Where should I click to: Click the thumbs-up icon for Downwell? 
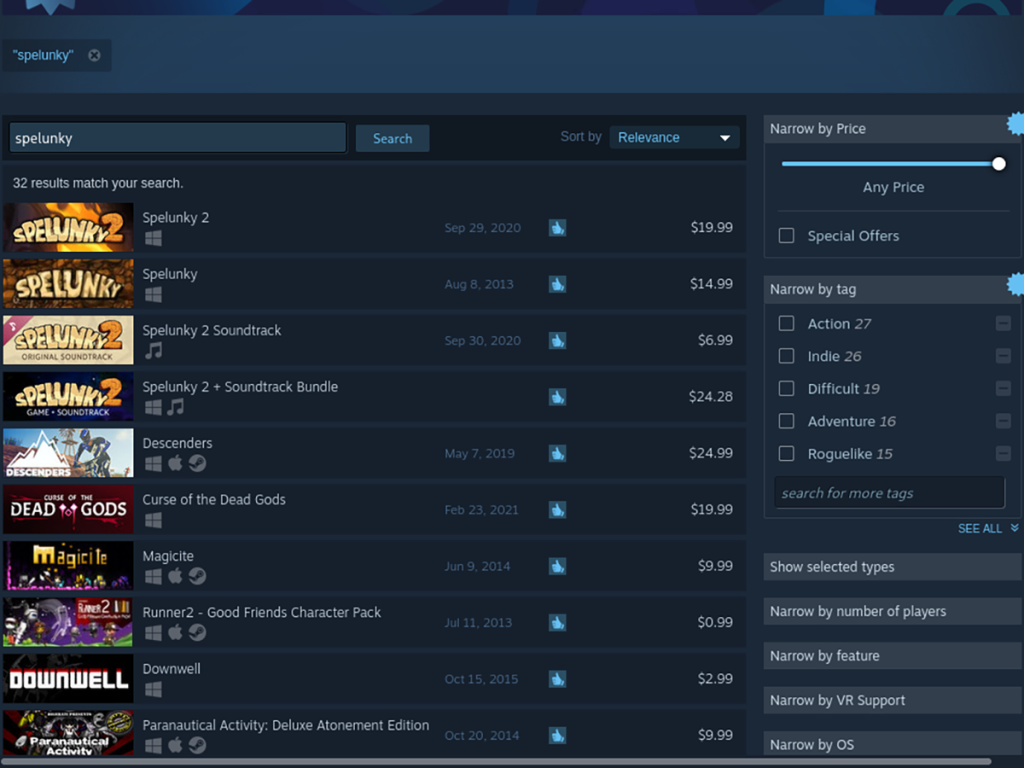[x=557, y=678]
